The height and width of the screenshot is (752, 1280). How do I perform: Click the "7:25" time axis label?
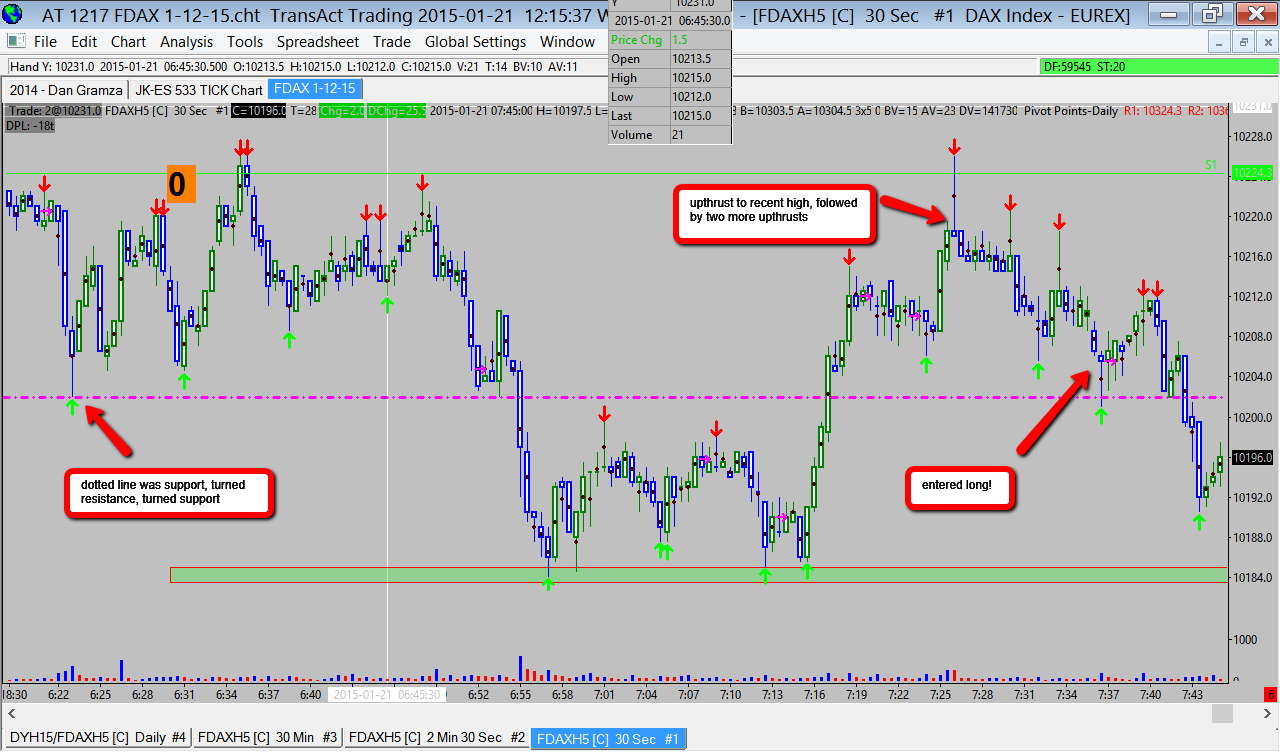pyautogui.click(x=941, y=694)
